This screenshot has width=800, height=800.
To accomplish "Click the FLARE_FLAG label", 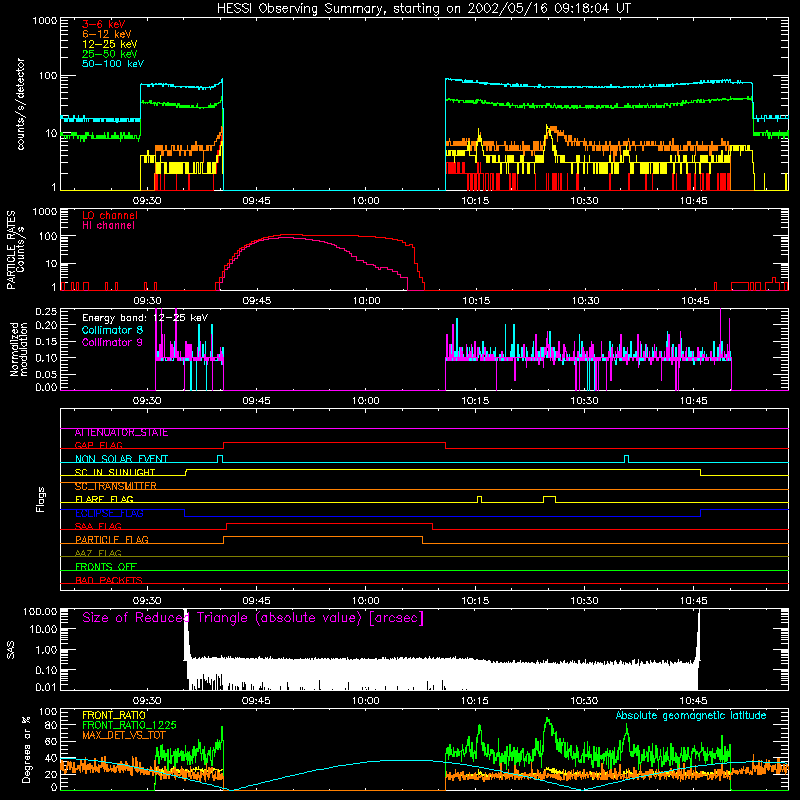I will [104, 499].
